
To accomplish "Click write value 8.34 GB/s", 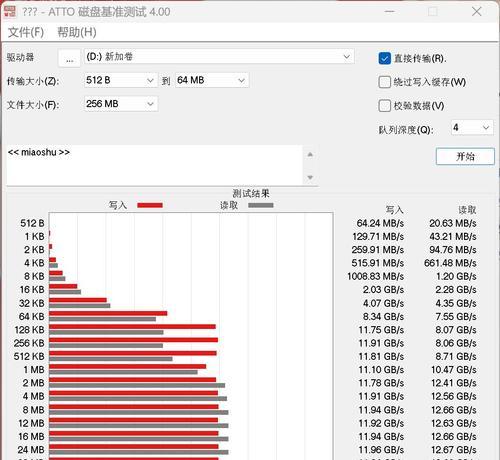I will pos(384,316).
